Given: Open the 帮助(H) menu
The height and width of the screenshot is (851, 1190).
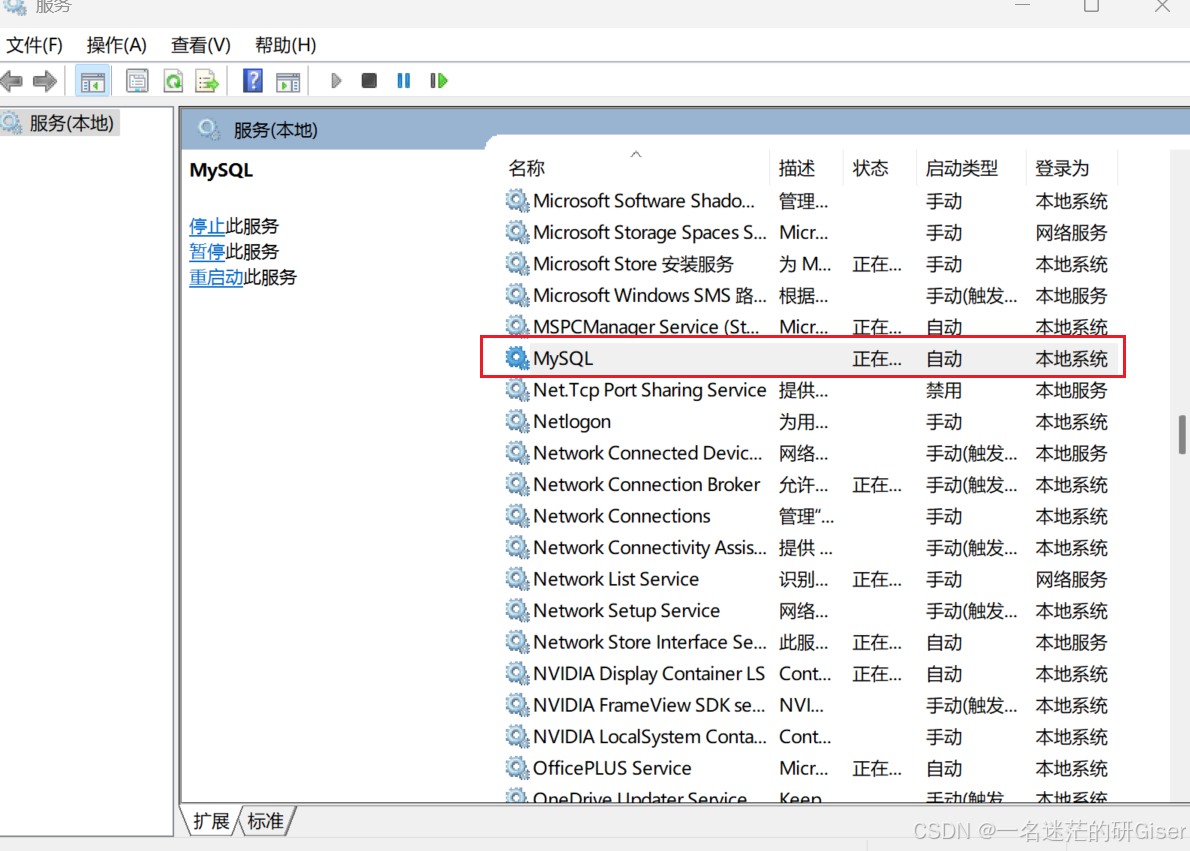Looking at the screenshot, I should click(x=285, y=45).
